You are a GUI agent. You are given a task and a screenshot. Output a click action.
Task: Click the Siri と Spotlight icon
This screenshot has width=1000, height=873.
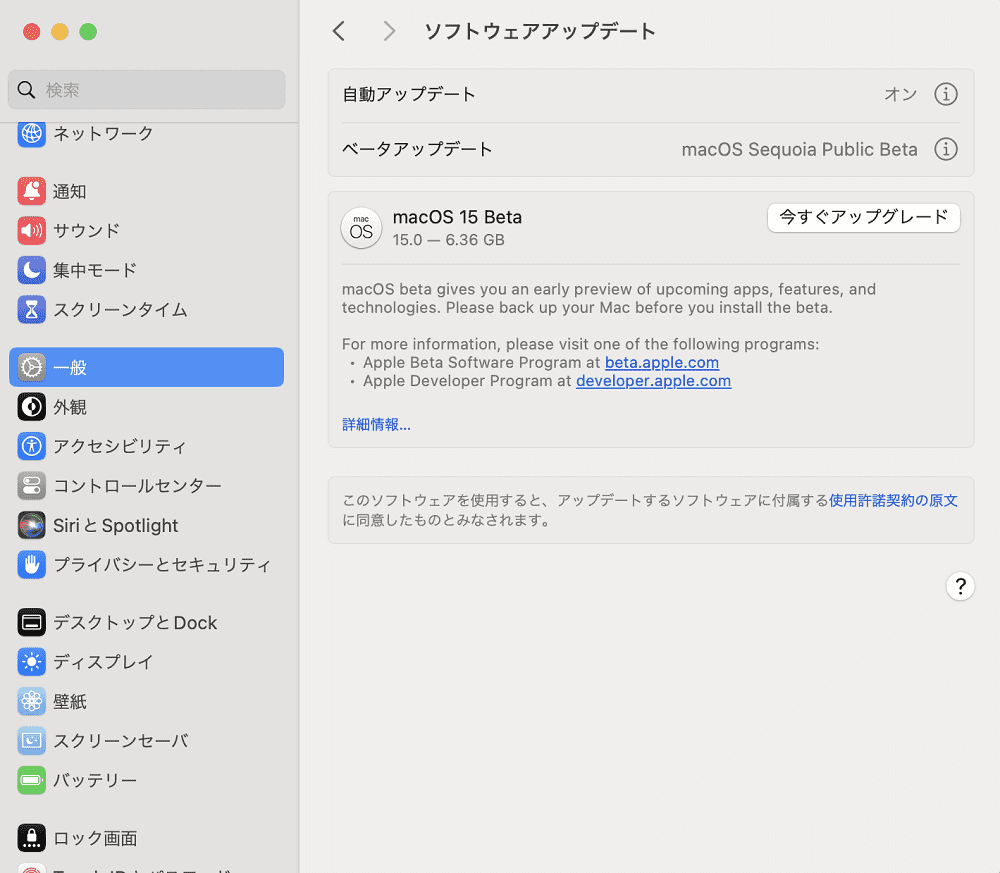(31, 525)
